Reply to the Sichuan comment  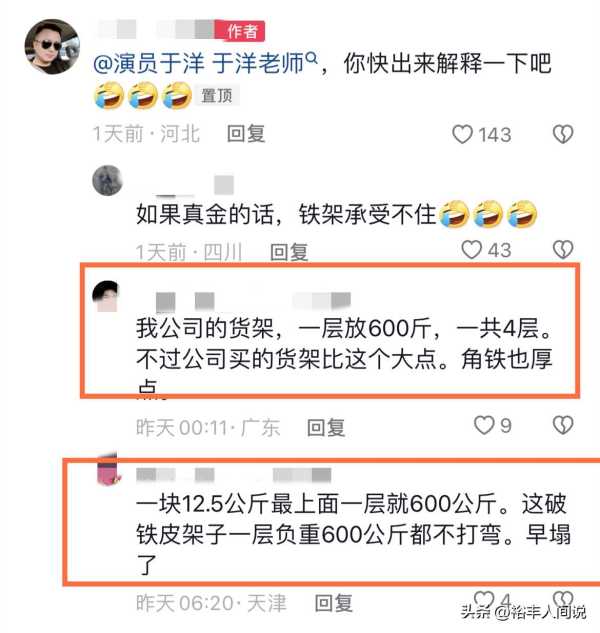289,252
